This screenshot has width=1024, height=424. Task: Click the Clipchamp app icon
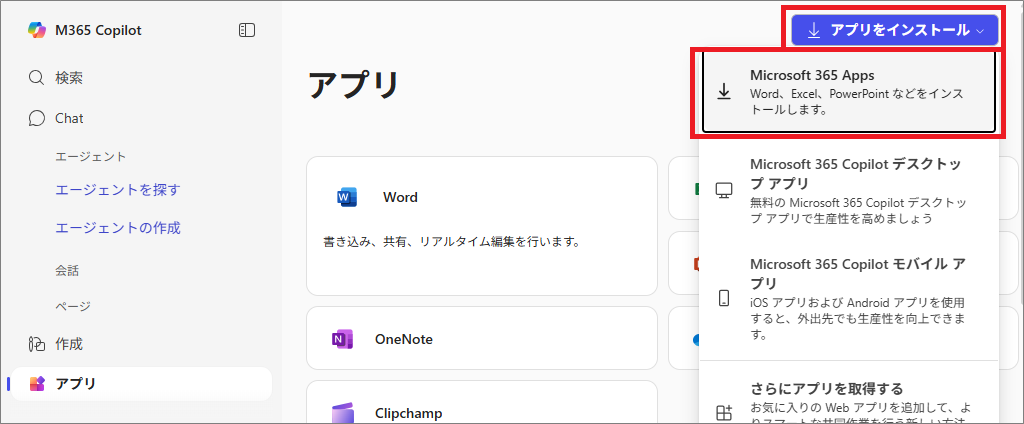click(x=343, y=412)
